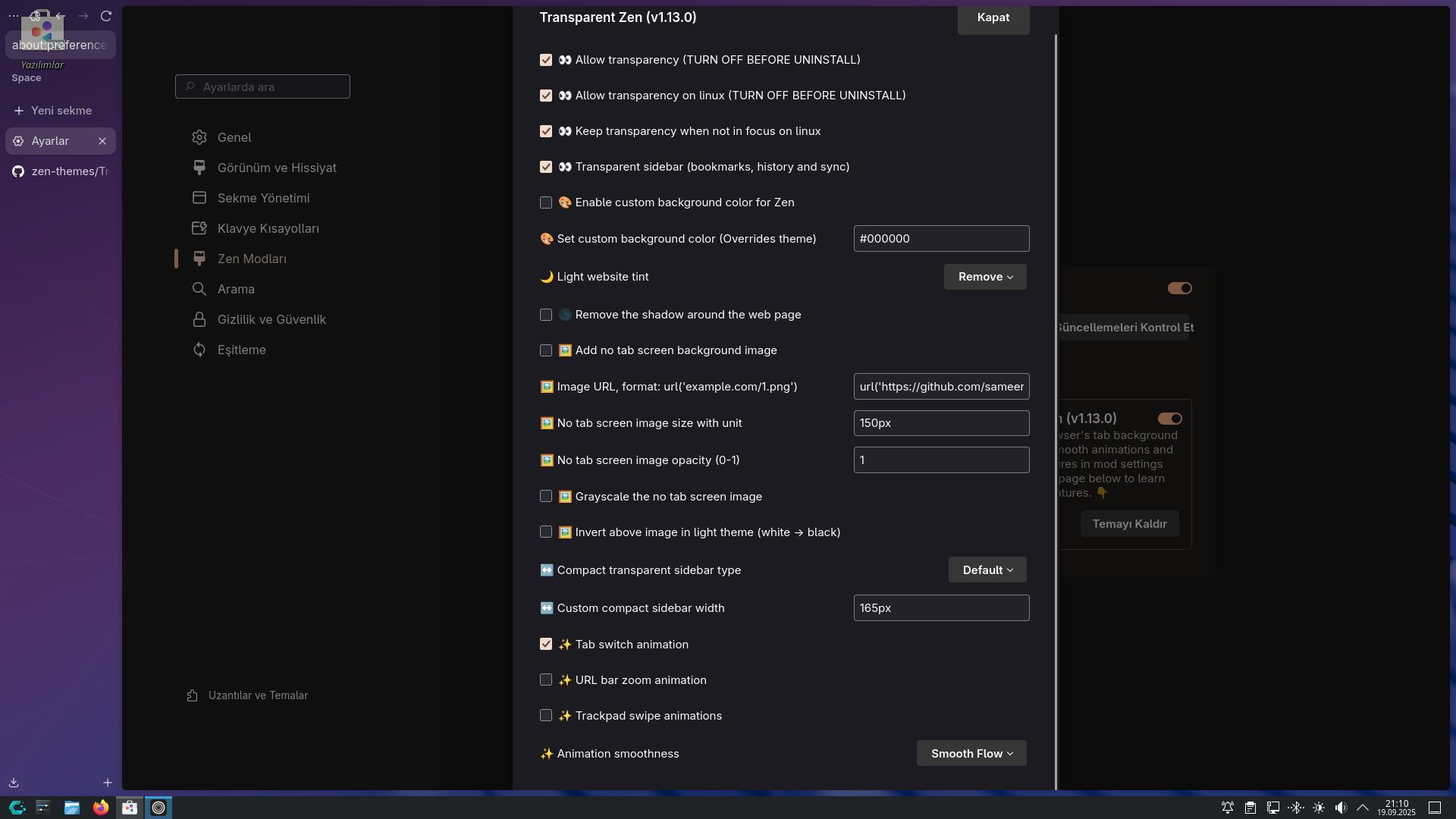Viewport: 1456px width, 819px height.
Task: Open the clock showing 21:10
Action: pos(1397,808)
